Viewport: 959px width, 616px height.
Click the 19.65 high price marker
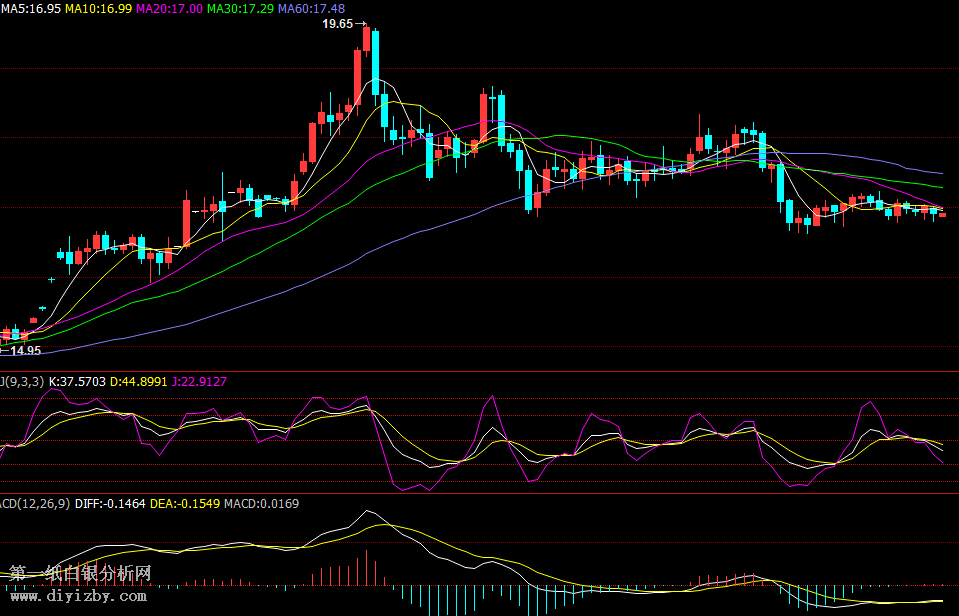coord(338,24)
